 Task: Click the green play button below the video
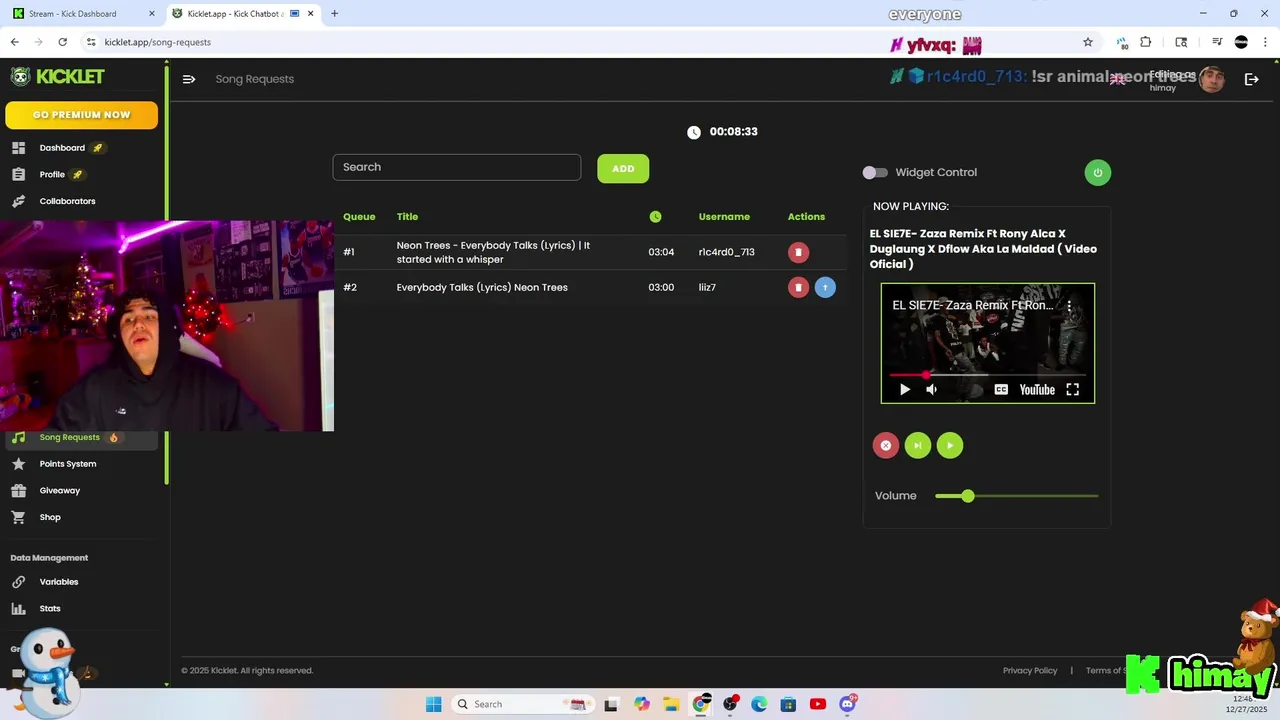[950, 445]
